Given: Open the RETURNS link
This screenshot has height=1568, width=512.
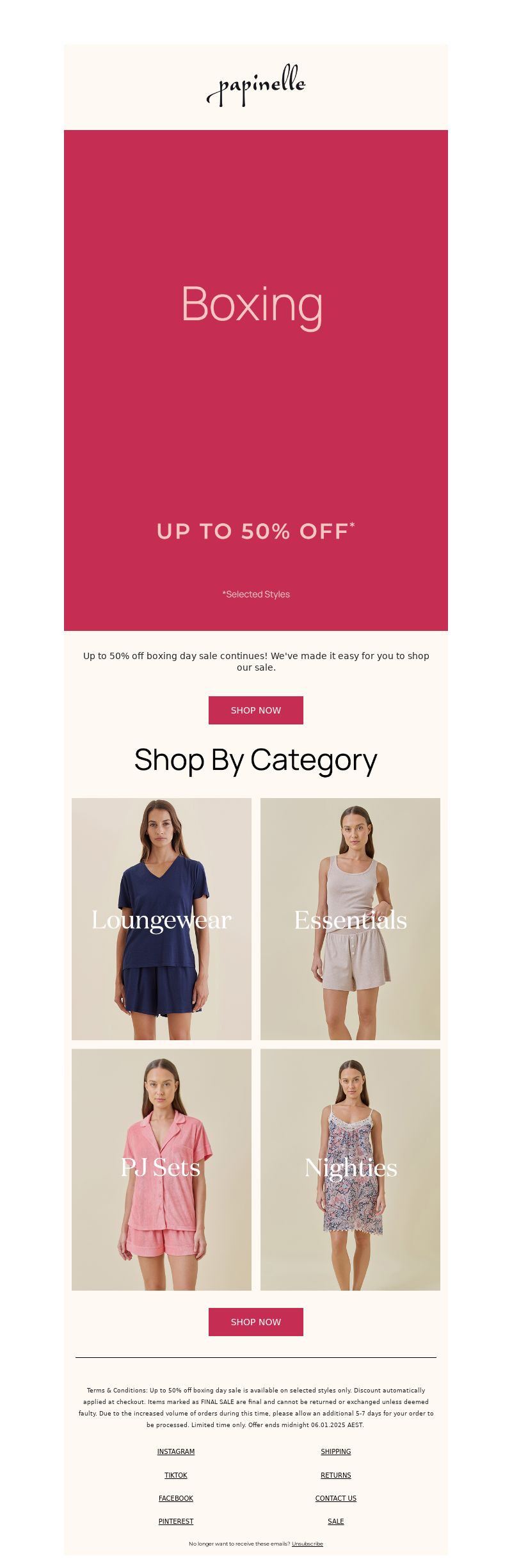Looking at the screenshot, I should coord(336,1475).
